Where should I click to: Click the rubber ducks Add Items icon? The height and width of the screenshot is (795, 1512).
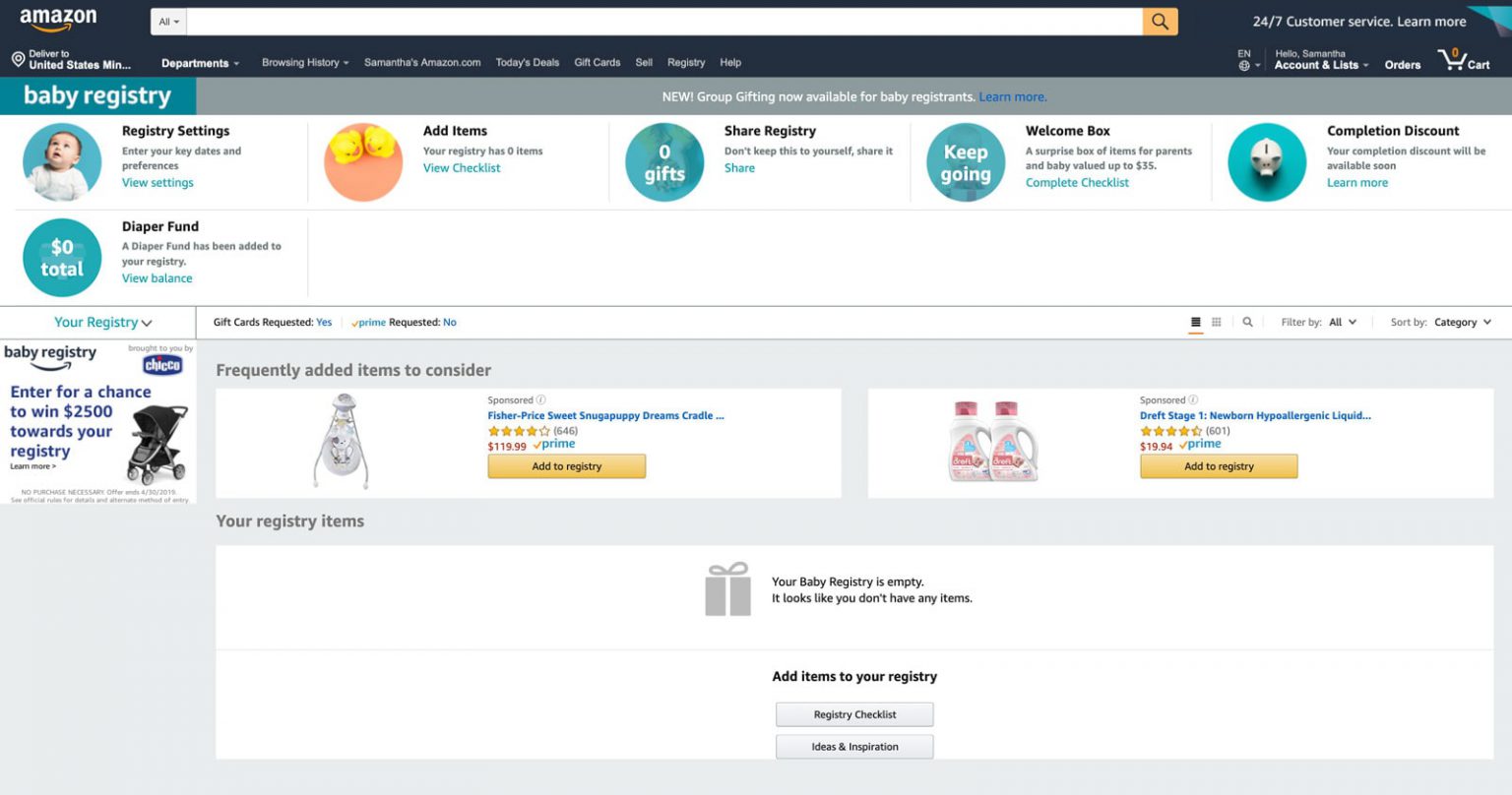pyautogui.click(x=363, y=162)
